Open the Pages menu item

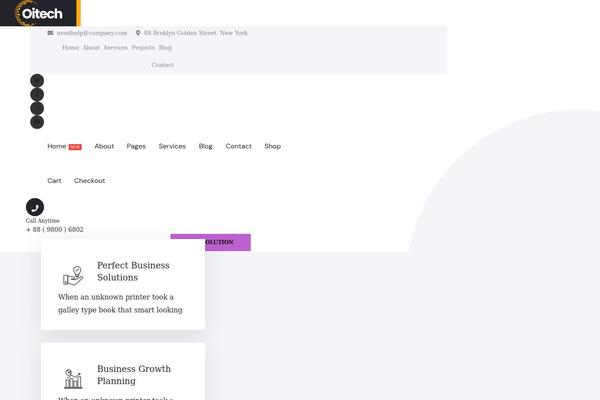136,146
